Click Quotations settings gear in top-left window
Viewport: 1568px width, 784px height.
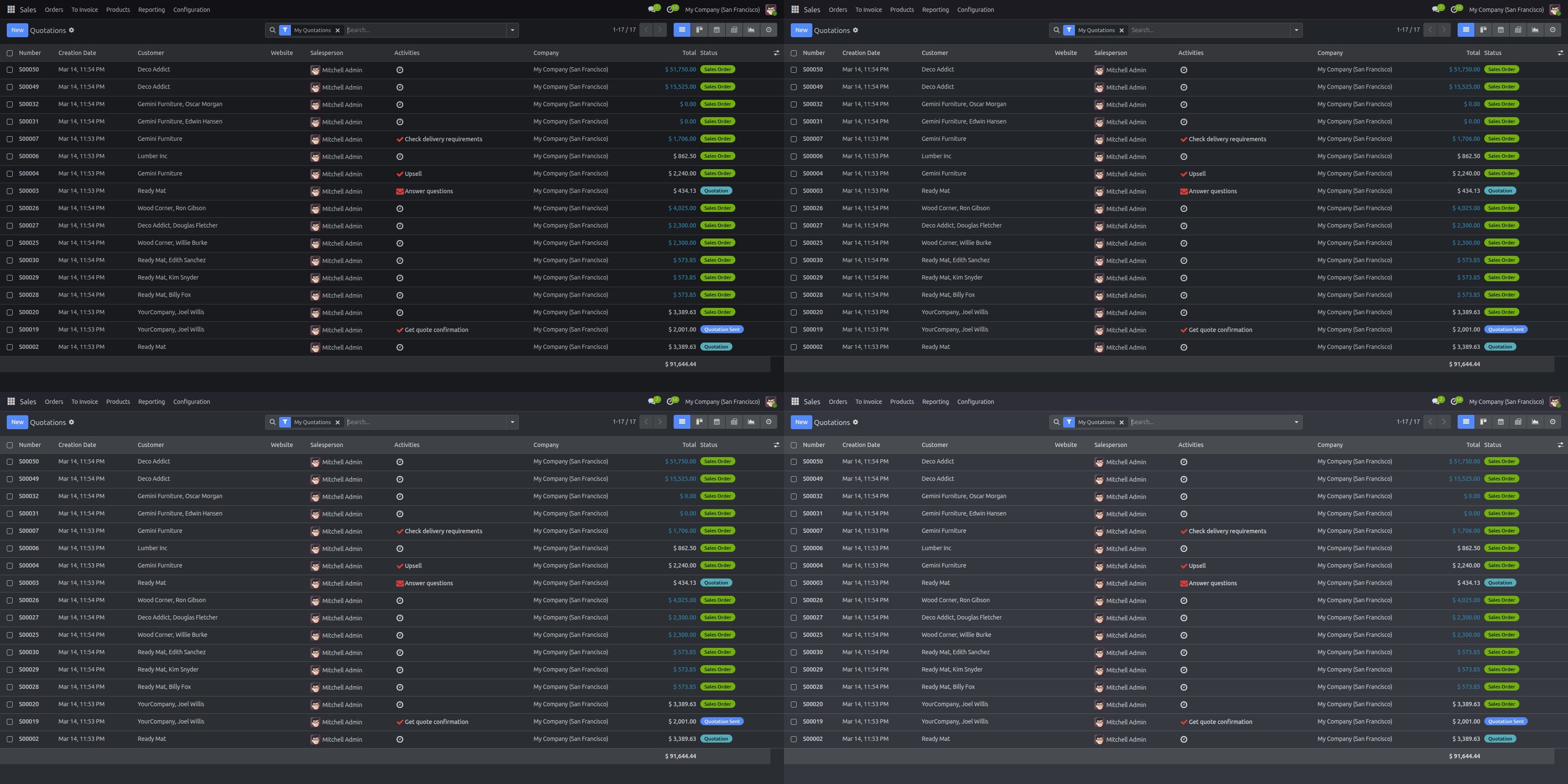click(x=71, y=30)
